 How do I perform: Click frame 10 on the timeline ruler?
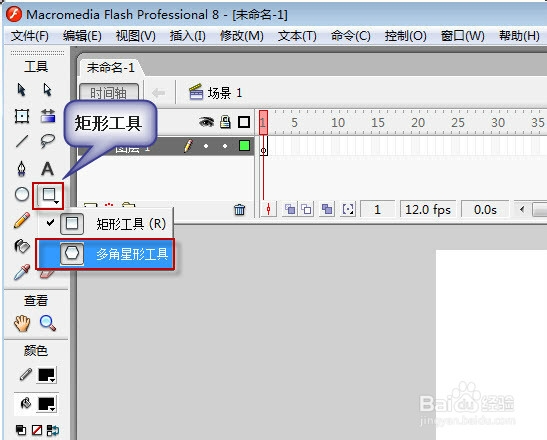point(338,122)
